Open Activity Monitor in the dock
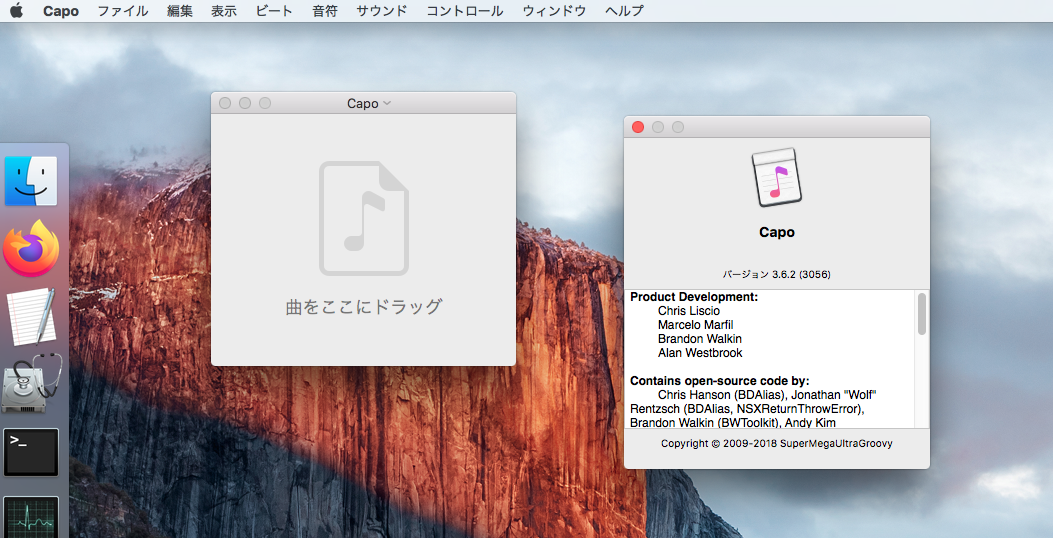1053x538 pixels. pyautogui.click(x=31, y=516)
